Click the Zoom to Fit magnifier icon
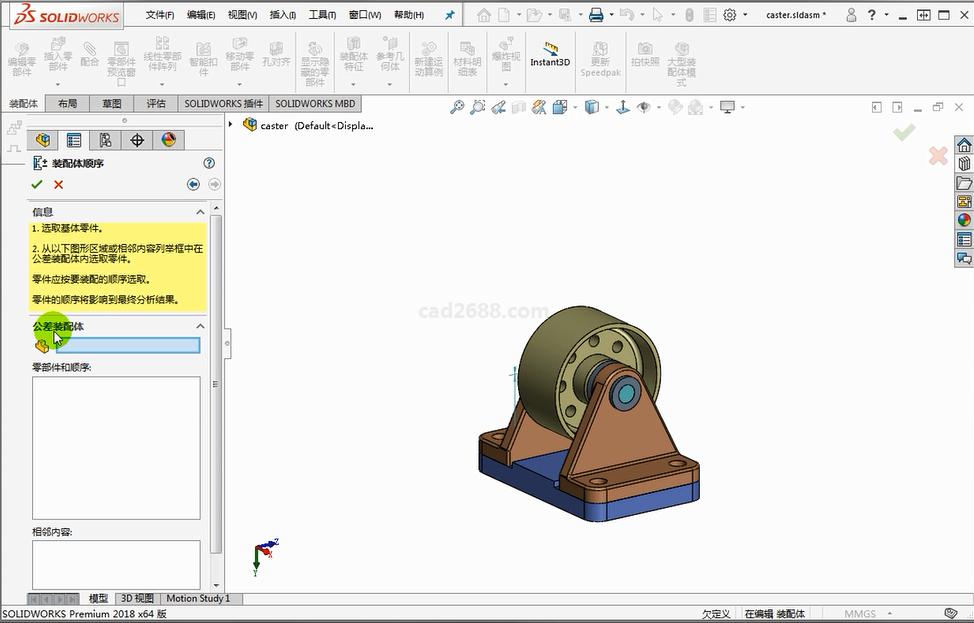Screen dimensions: 974x623 coord(457,107)
